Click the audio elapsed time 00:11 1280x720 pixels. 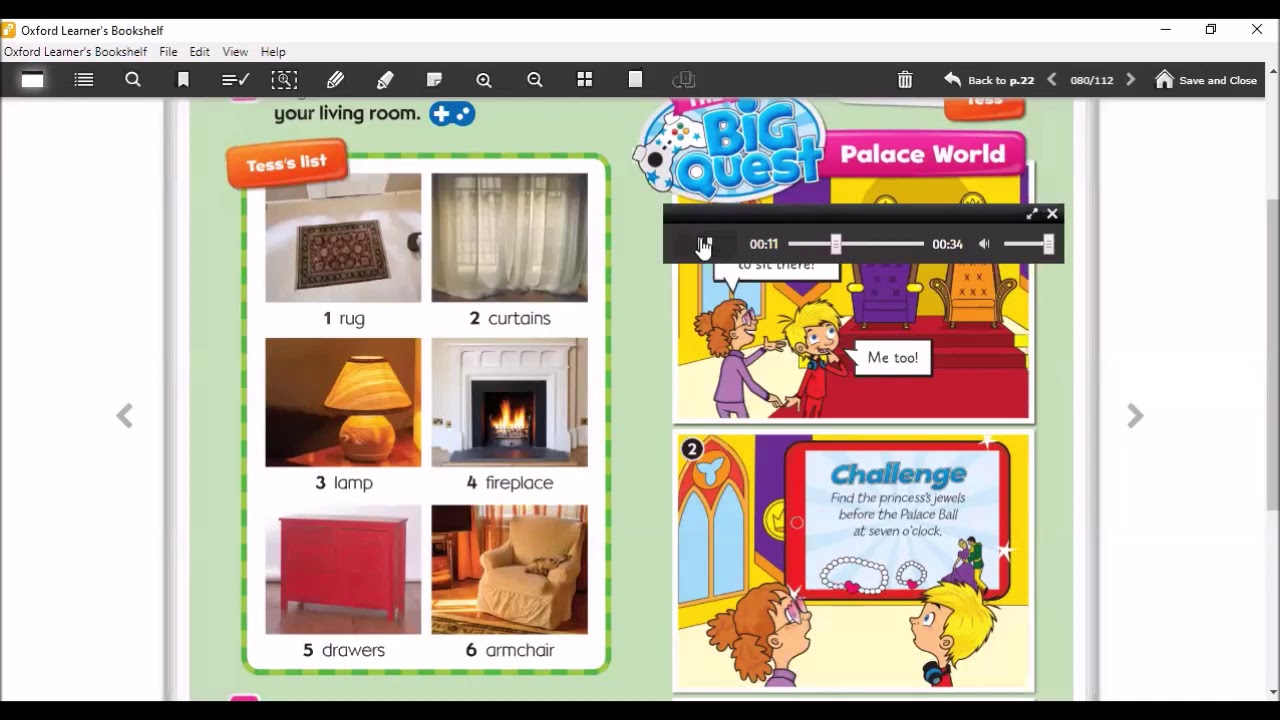764,244
